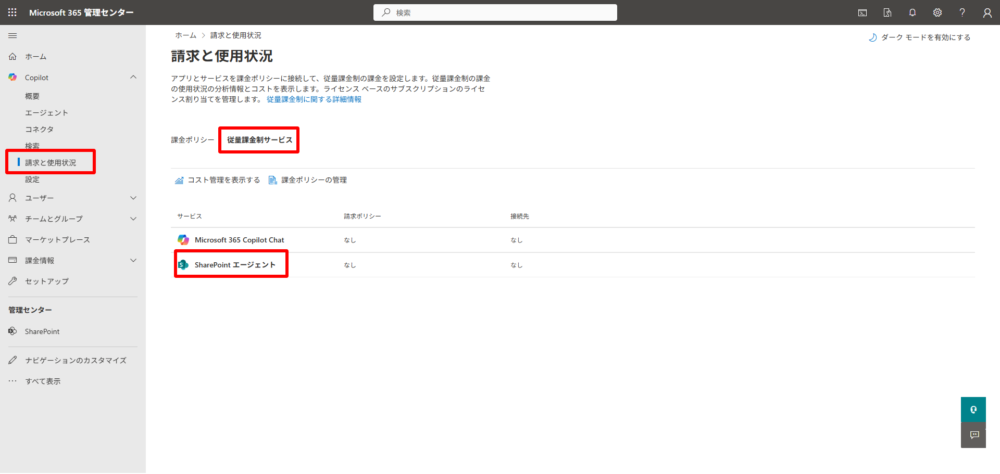Open the settings gear icon
The width and height of the screenshot is (1000, 474).
[x=937, y=12]
